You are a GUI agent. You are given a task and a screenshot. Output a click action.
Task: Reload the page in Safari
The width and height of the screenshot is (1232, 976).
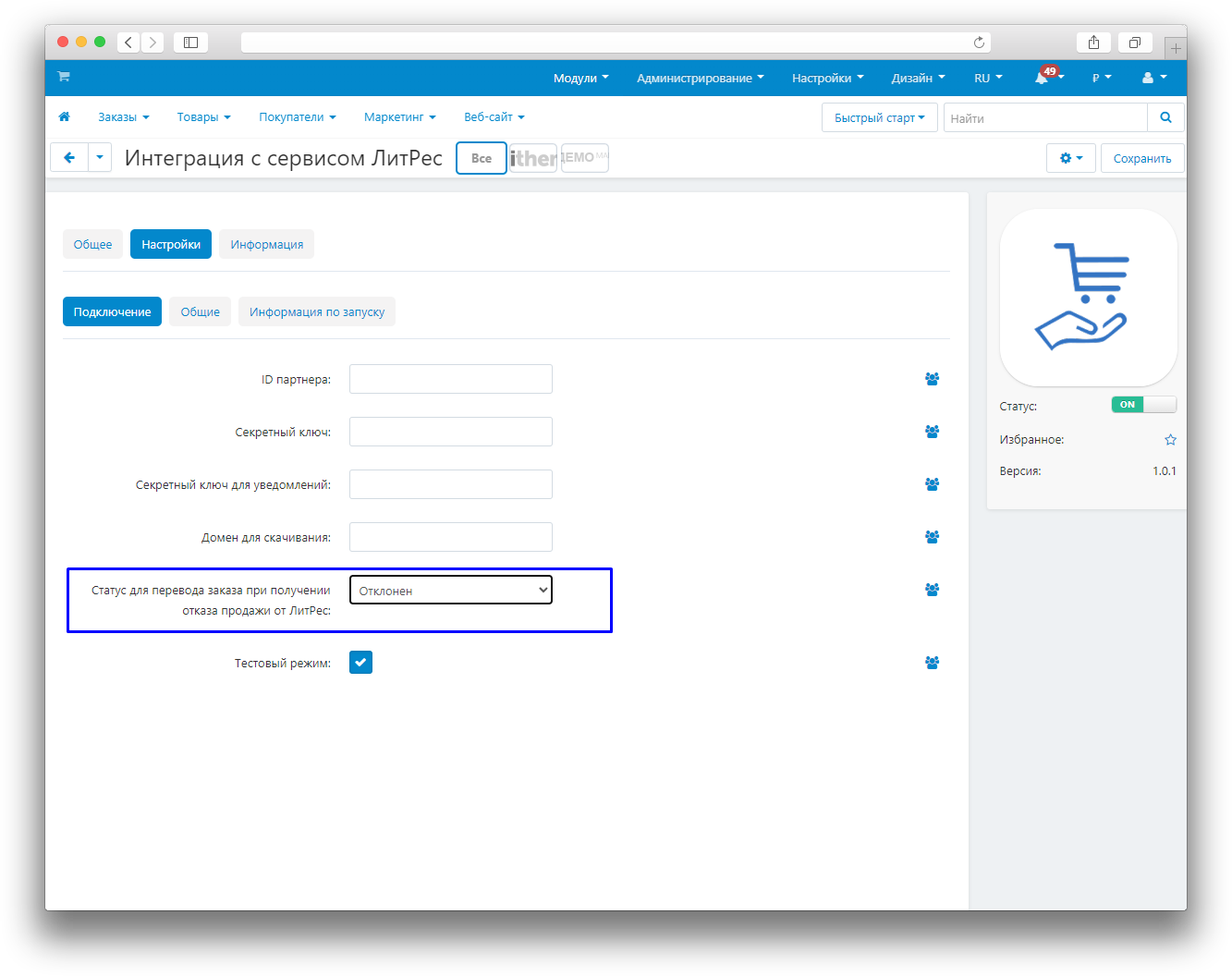(979, 43)
